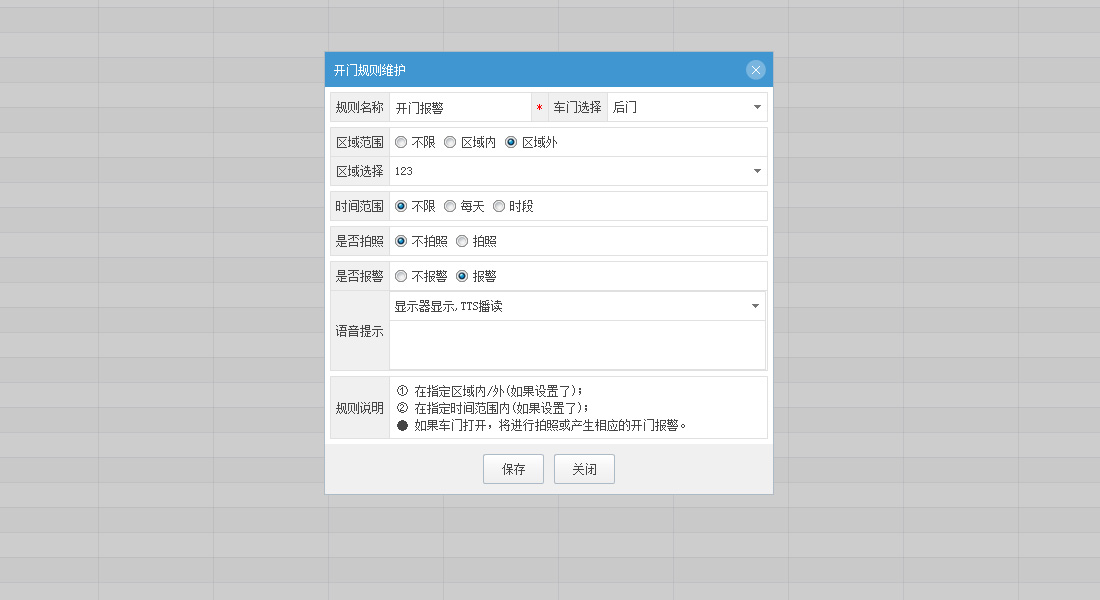This screenshot has height=600, width=1100.
Task: Click the 关闭 button
Action: pos(584,469)
